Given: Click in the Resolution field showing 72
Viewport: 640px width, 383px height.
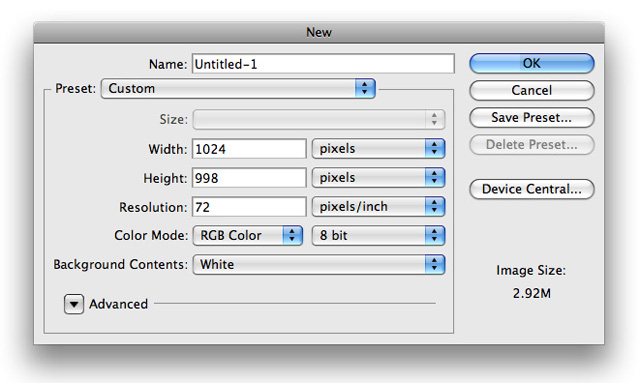Looking at the screenshot, I should [249, 207].
